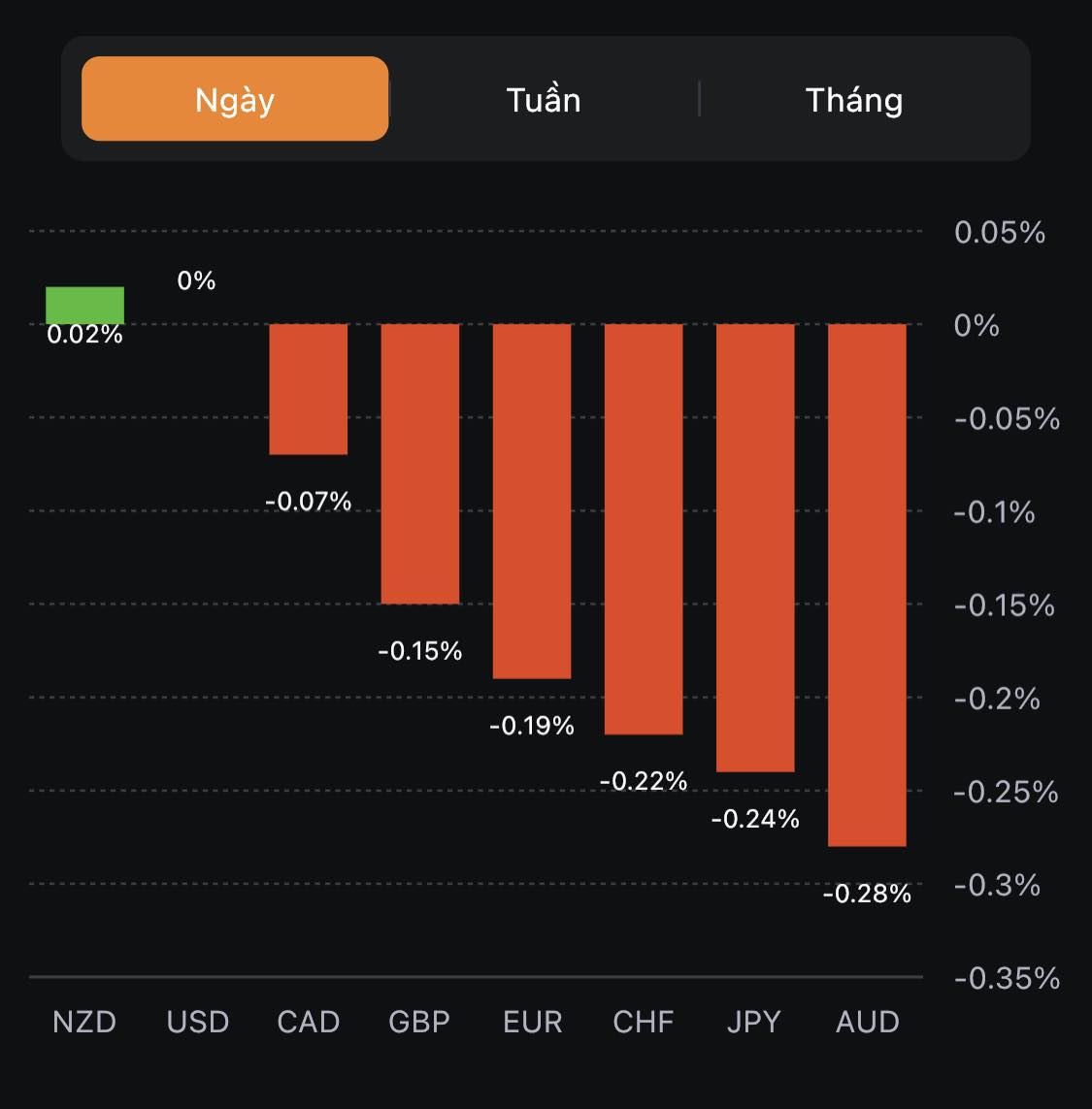
Task: Click the JPY currency label
Action: 754,1022
